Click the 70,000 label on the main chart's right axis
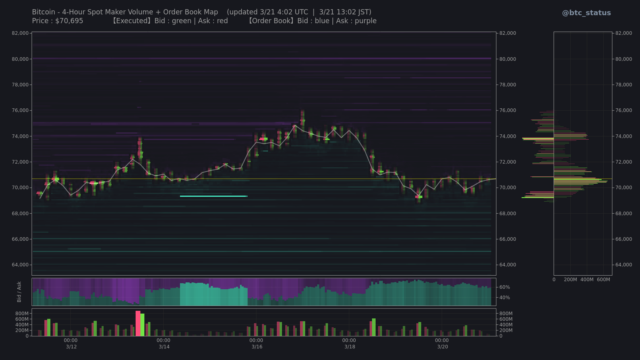 pyautogui.click(x=507, y=188)
